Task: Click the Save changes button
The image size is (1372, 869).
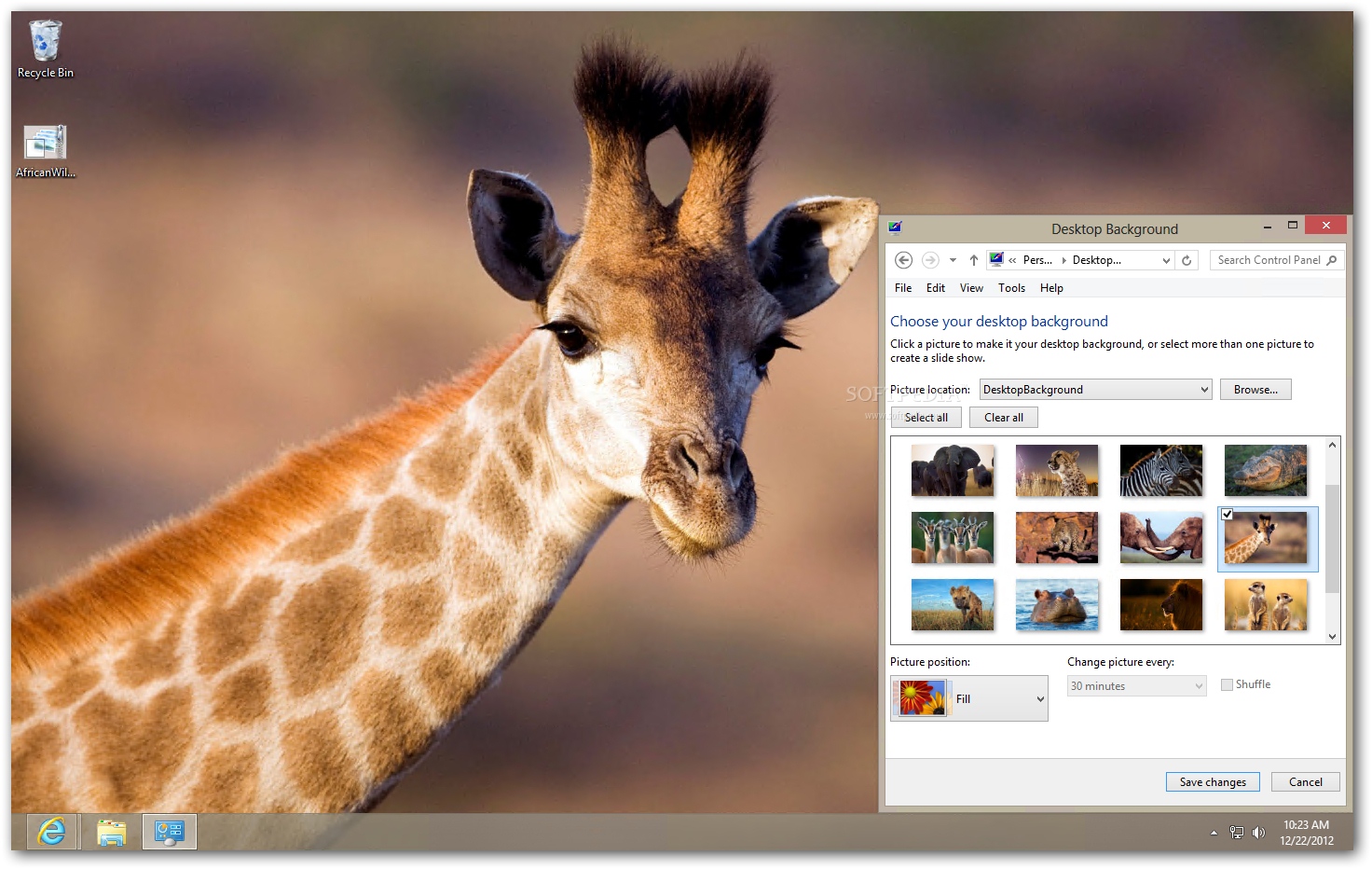Action: (1213, 782)
